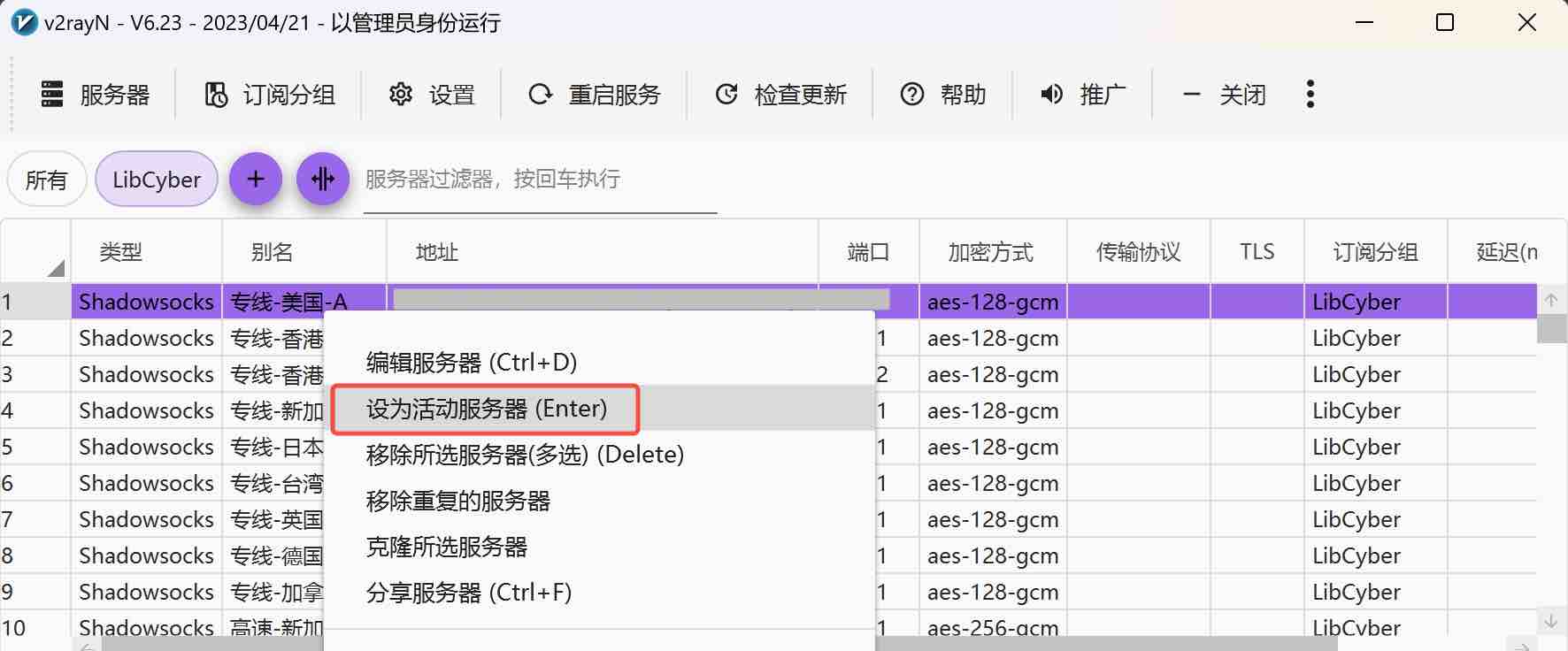Click Shadowsocks type cell in row 1
1568x651 pixels.
(146, 302)
